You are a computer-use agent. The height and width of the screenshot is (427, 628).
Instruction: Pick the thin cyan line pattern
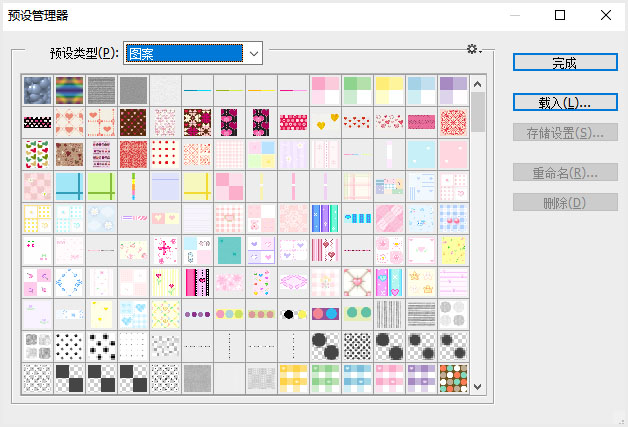pos(197,91)
